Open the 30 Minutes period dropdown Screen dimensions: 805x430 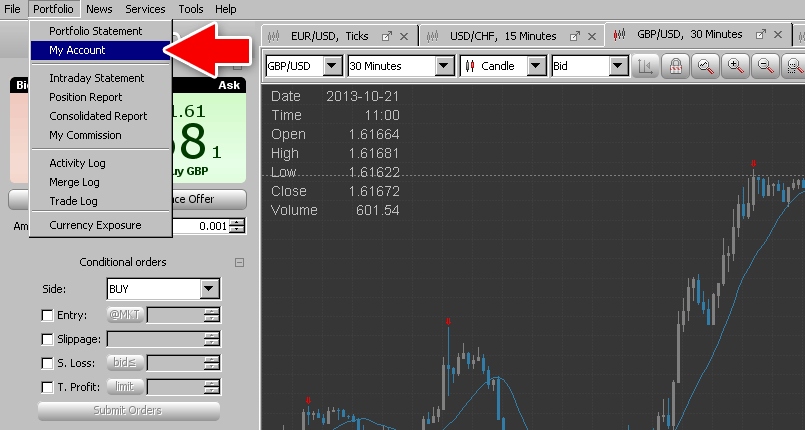[444, 66]
